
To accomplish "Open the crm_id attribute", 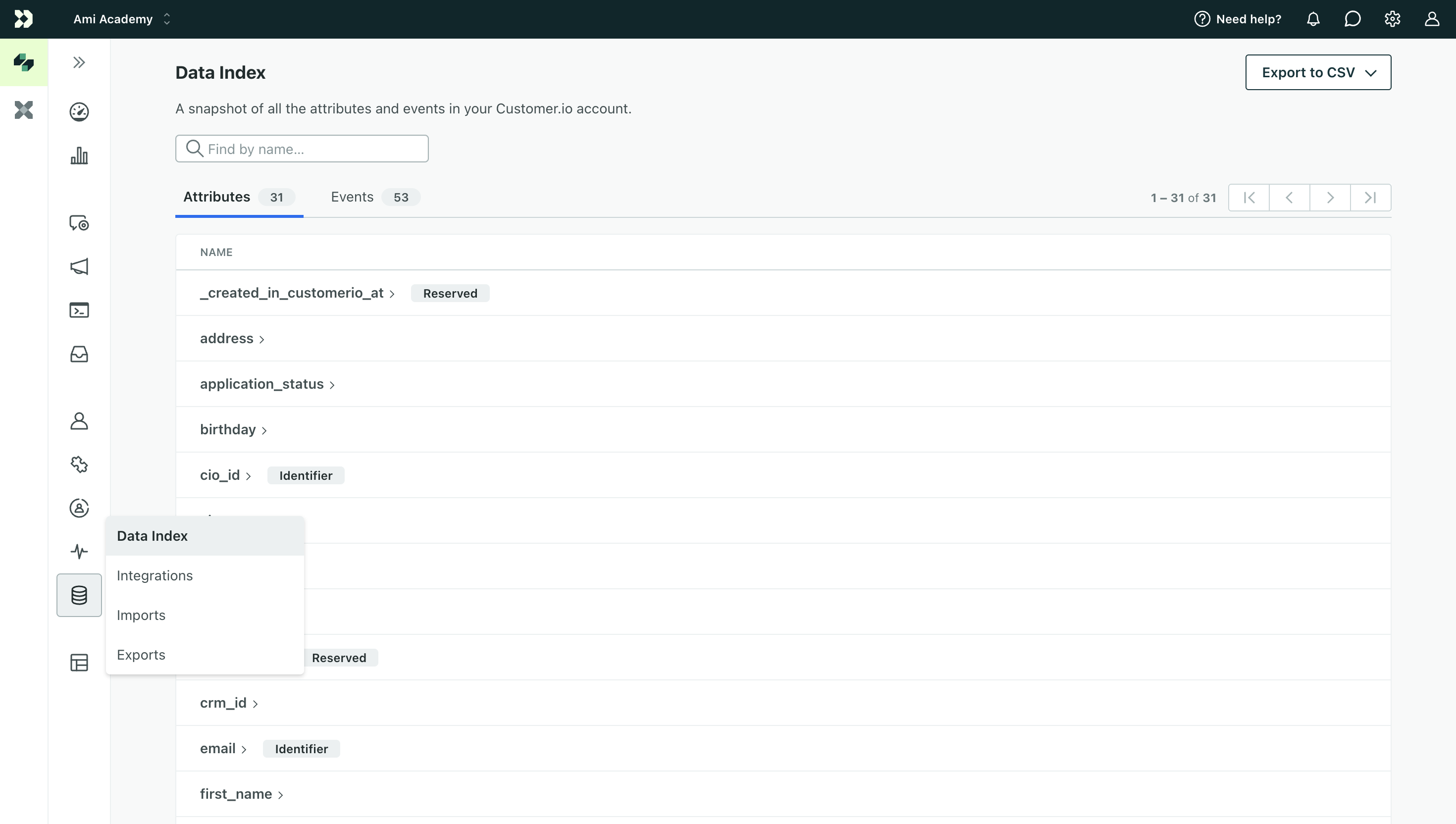I will 229,703.
